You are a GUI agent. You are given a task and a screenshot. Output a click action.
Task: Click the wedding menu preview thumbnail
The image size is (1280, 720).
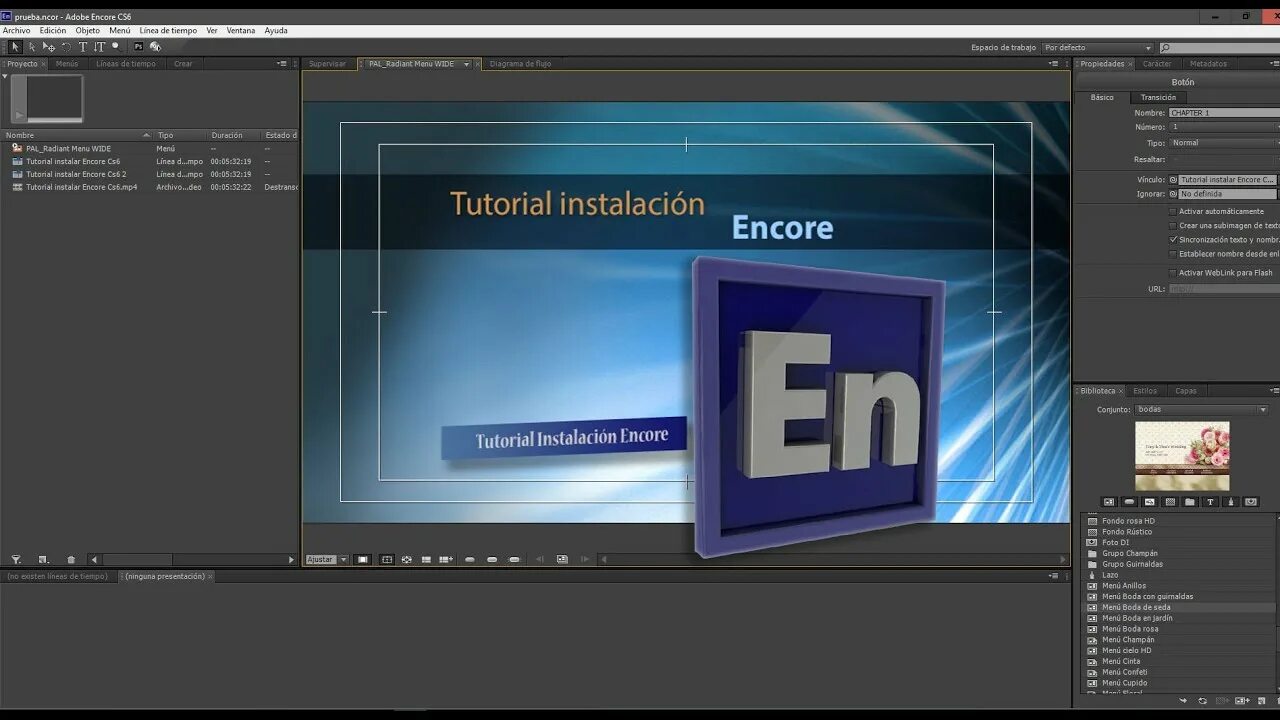point(1182,455)
